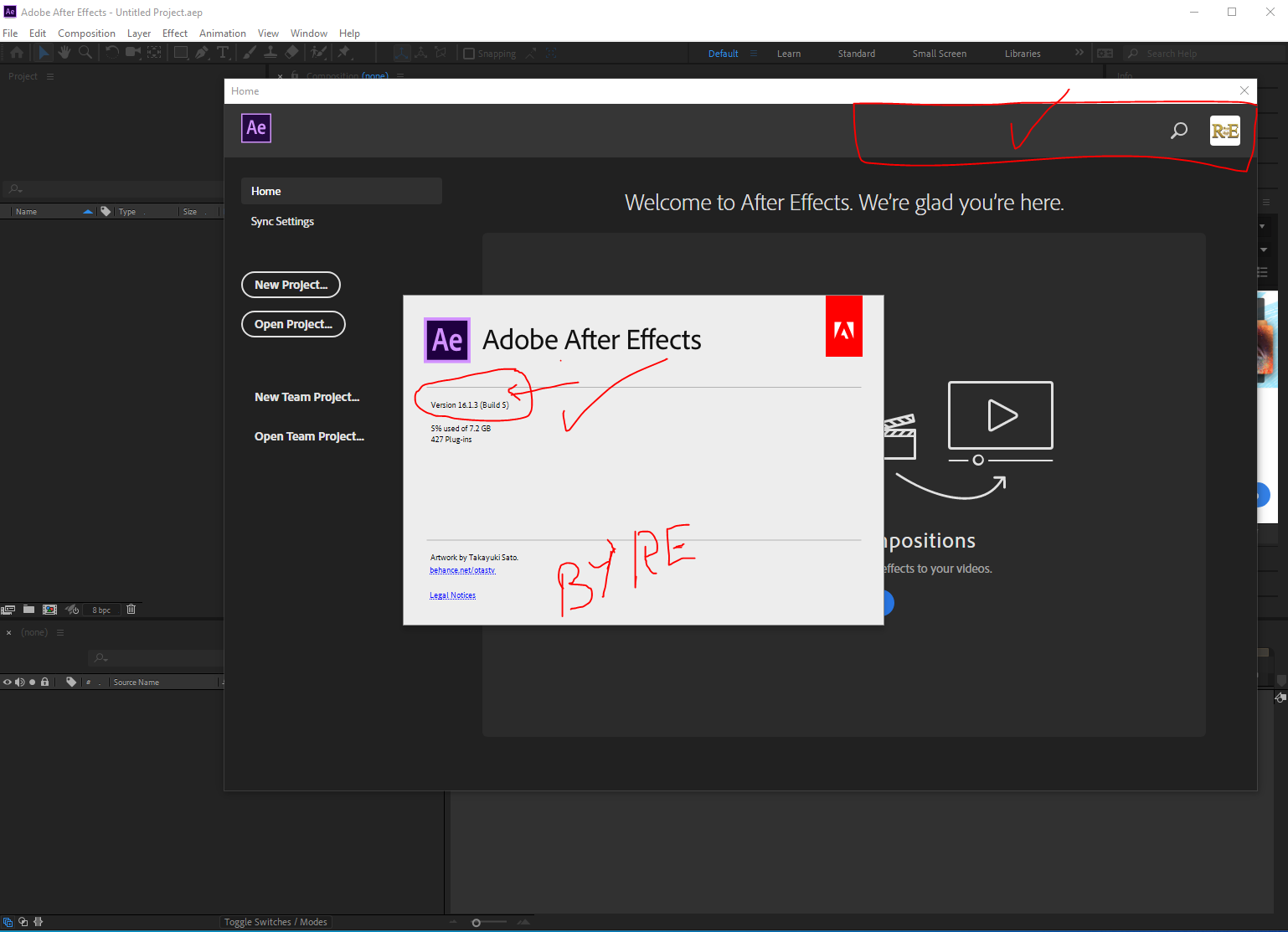Screen dimensions: 1288x932
Task: Open the R&E user profile avatar
Action: (x=1225, y=131)
